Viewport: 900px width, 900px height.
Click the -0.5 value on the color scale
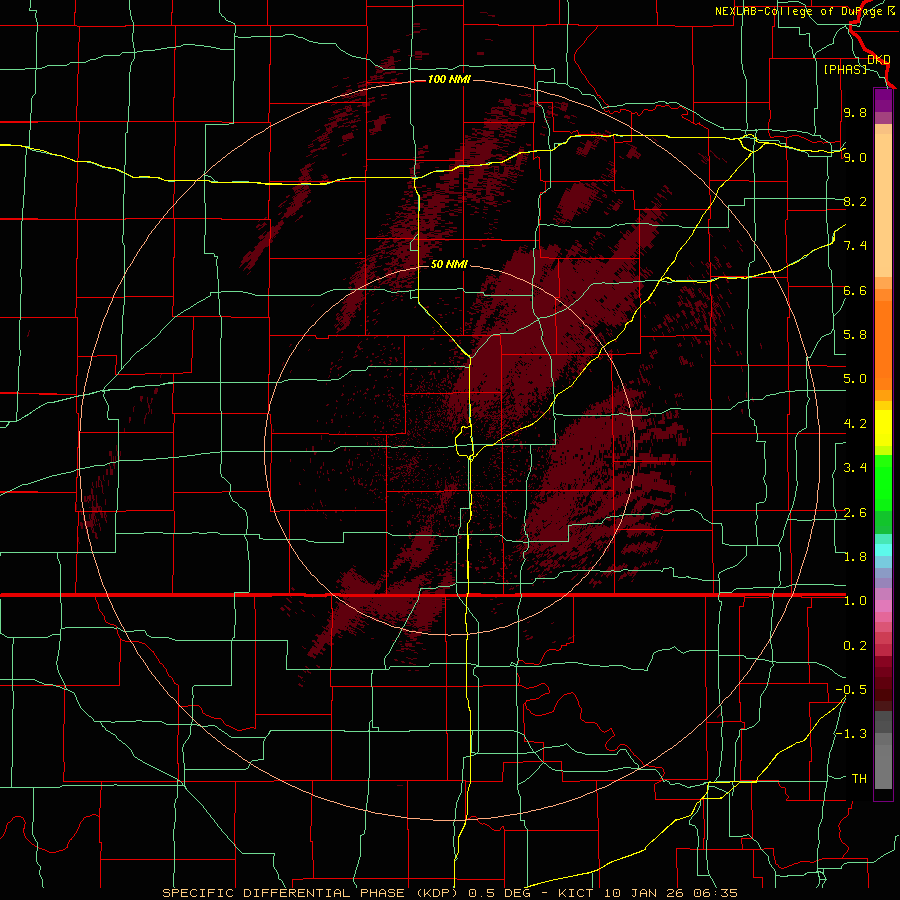click(x=851, y=690)
